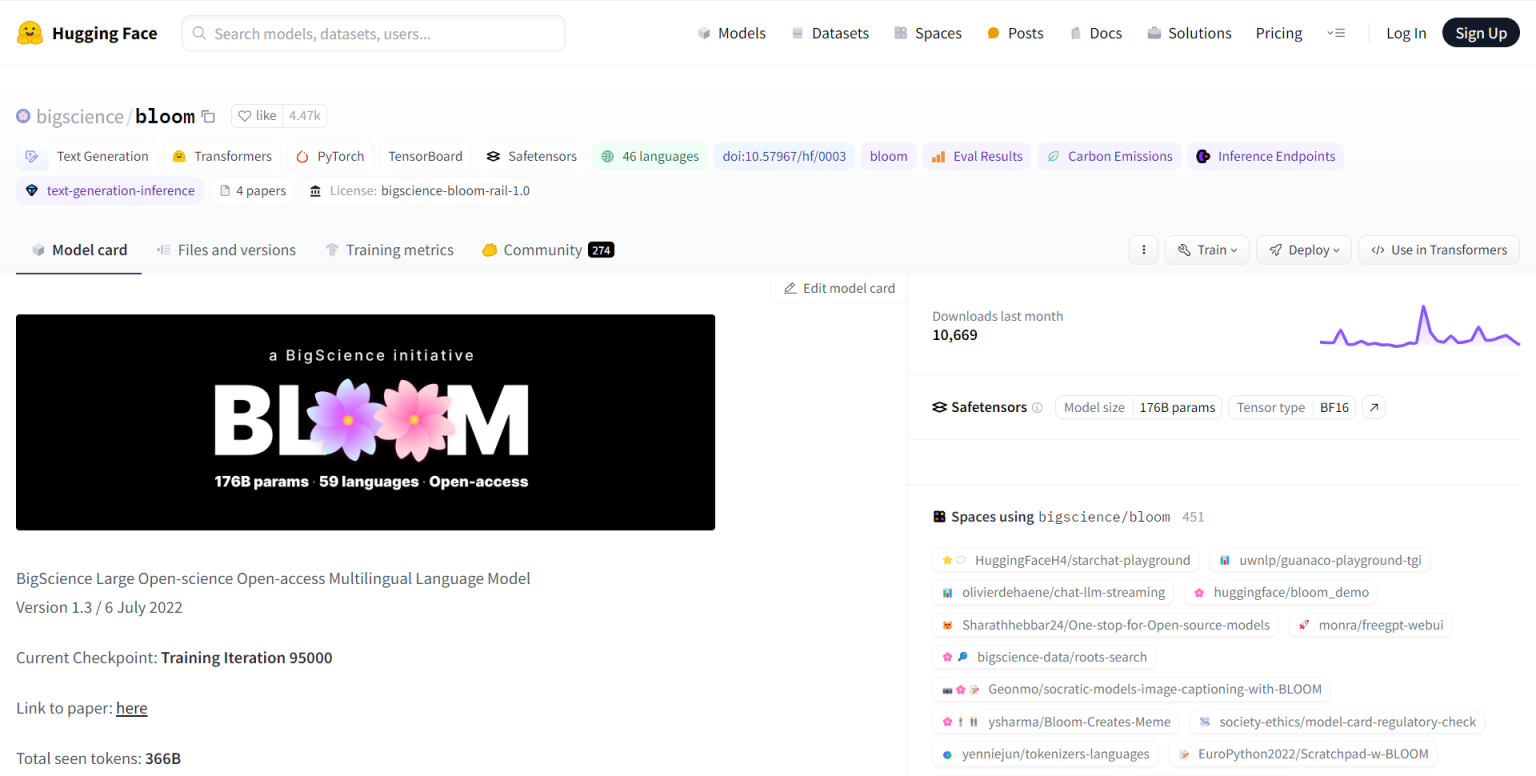Open the Safetensors tag filter
Viewport: 1536px width, 776px height.
(x=531, y=156)
